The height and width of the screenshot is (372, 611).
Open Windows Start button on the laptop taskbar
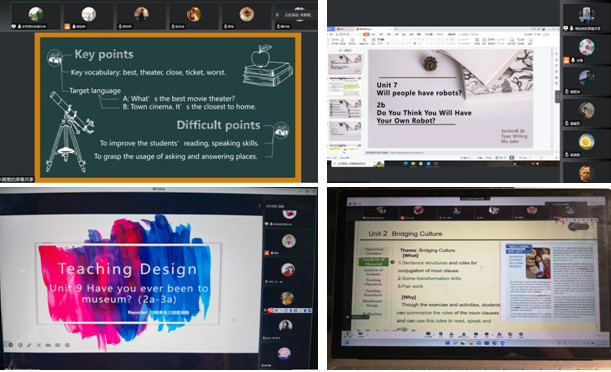point(447,343)
